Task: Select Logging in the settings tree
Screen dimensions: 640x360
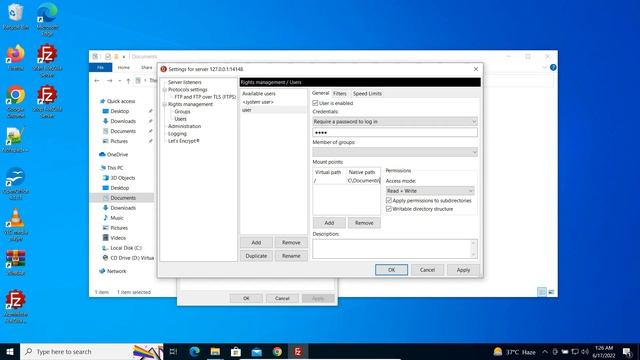Action: (x=177, y=133)
